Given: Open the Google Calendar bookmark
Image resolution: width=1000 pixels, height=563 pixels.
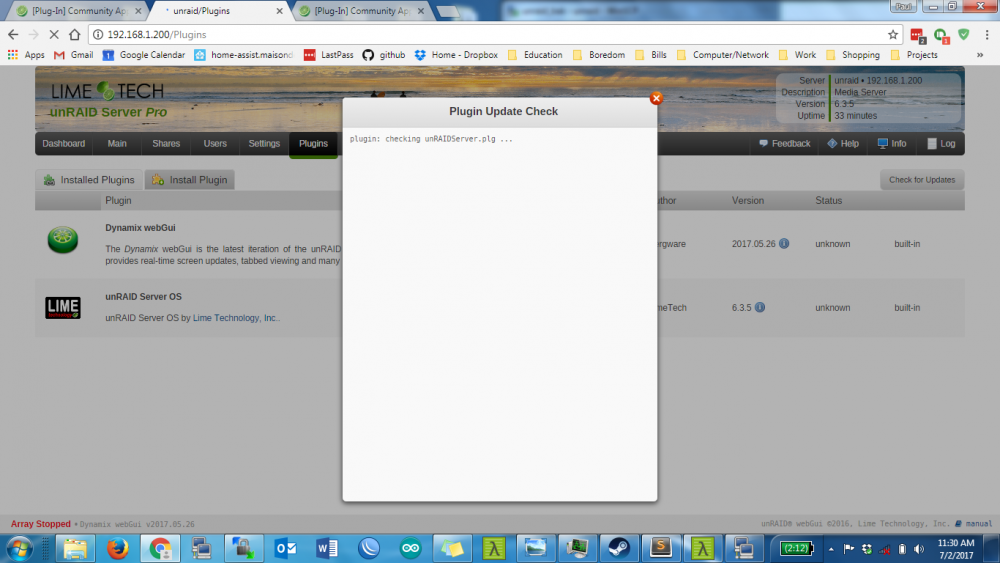Looking at the screenshot, I should 143,55.
